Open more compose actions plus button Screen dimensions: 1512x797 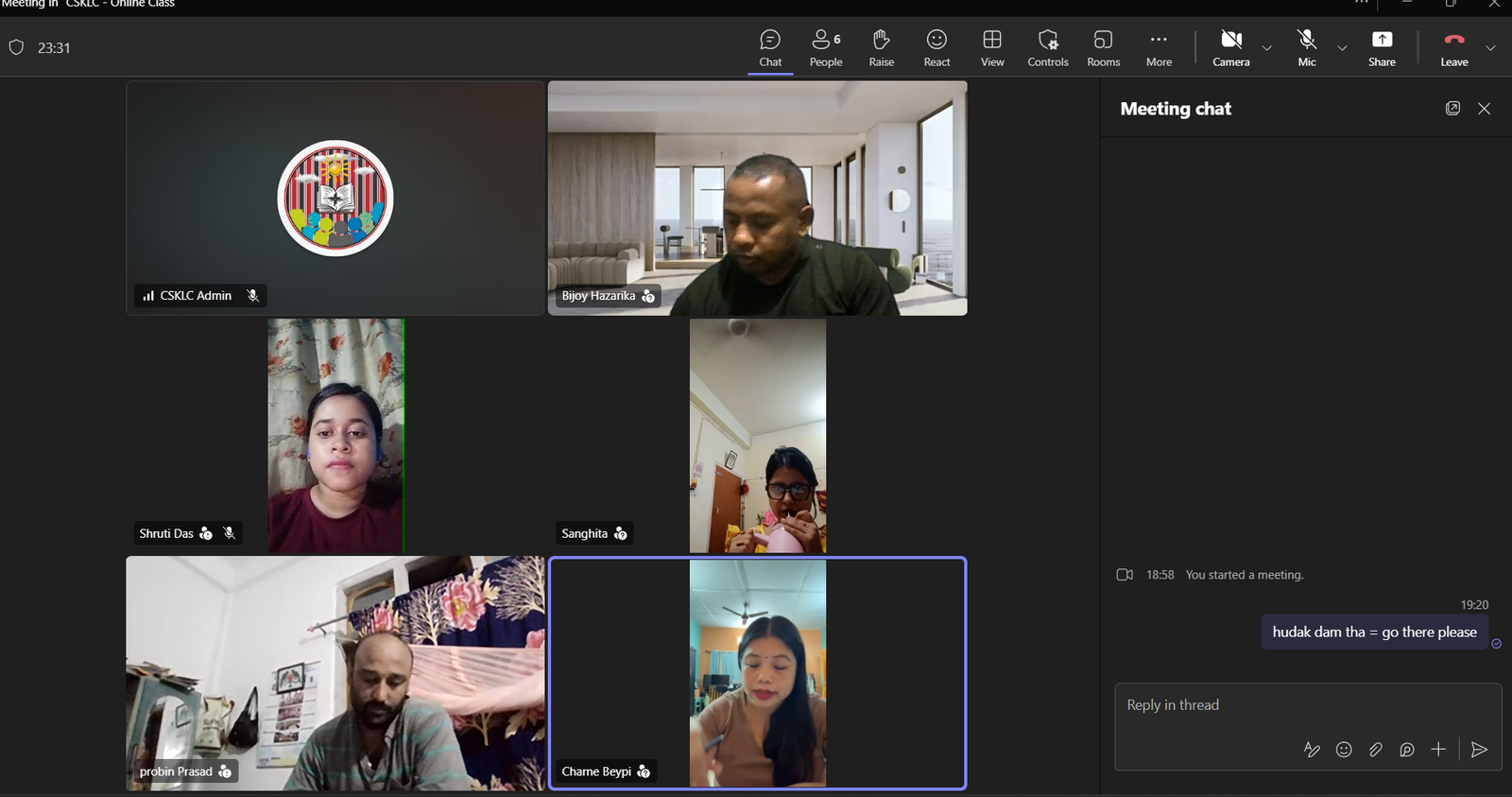point(1438,750)
